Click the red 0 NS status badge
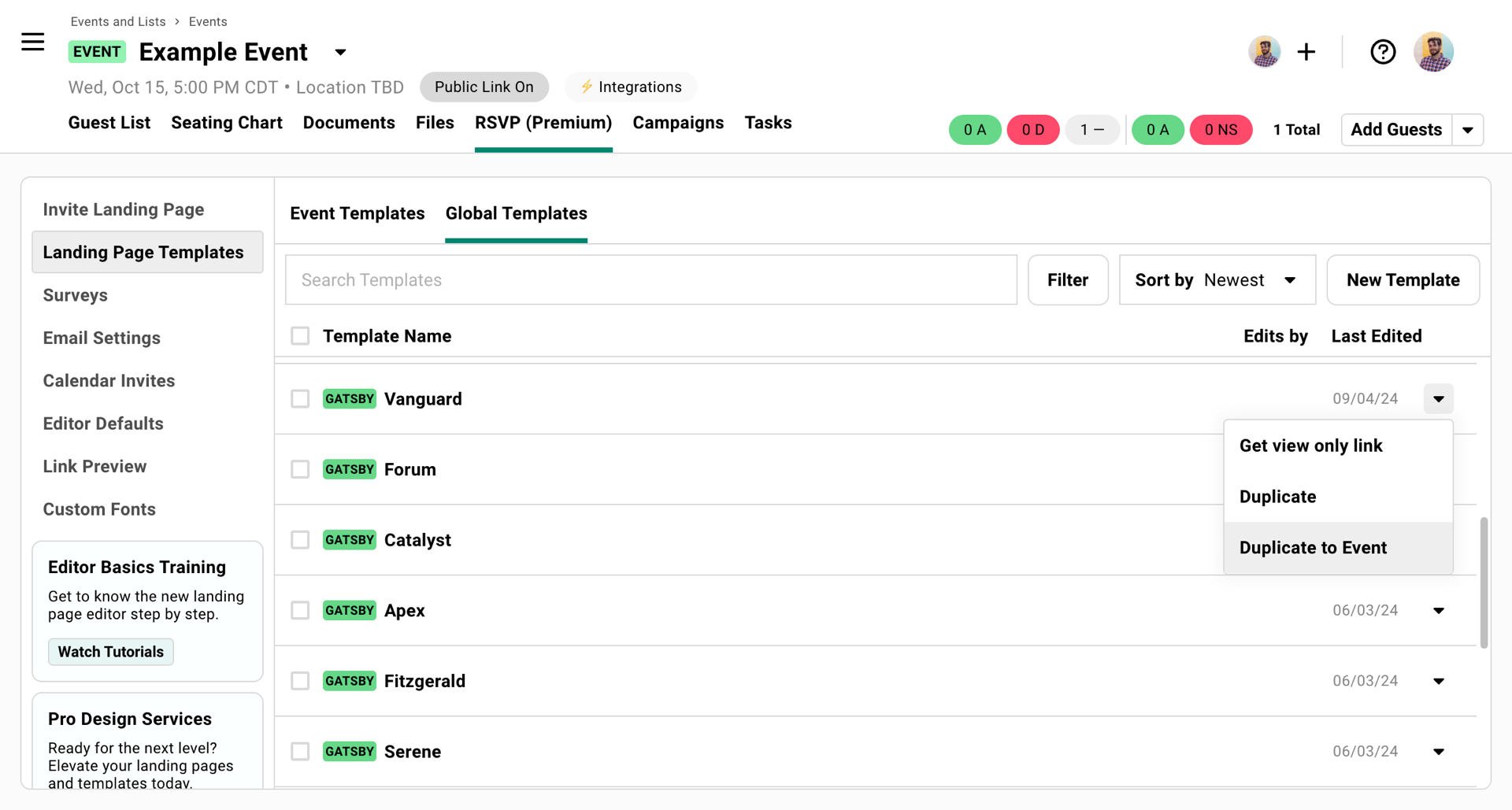 1220,130
